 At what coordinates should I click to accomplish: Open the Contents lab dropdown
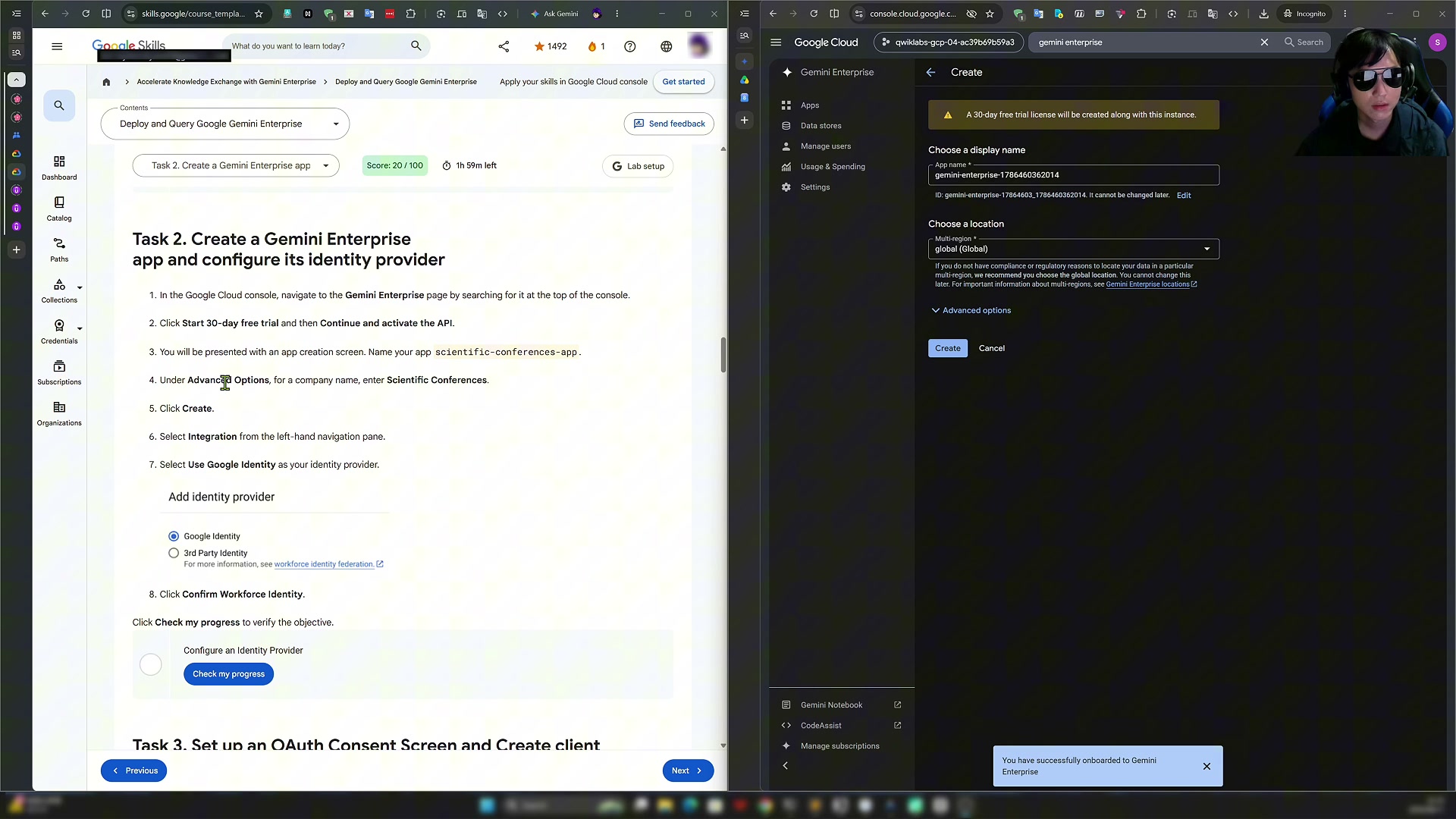click(225, 124)
